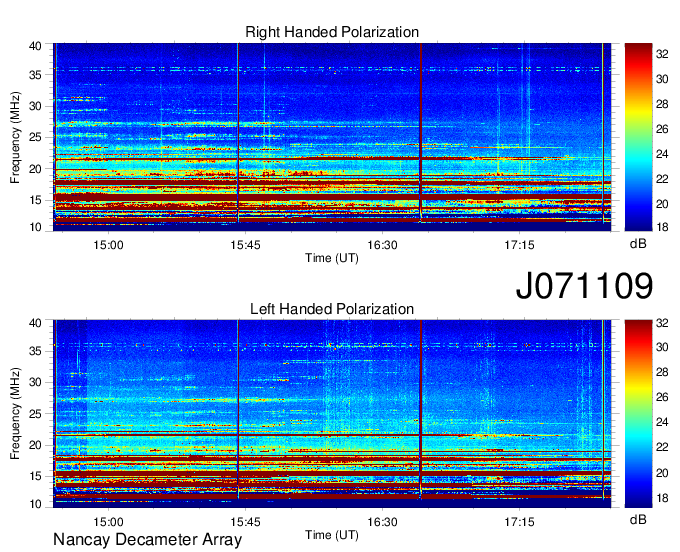Click "Frequency (MHz)" beside Right Handed plot
Image resolution: width=680 pixels, height=552 pixels.
[x=15, y=137]
